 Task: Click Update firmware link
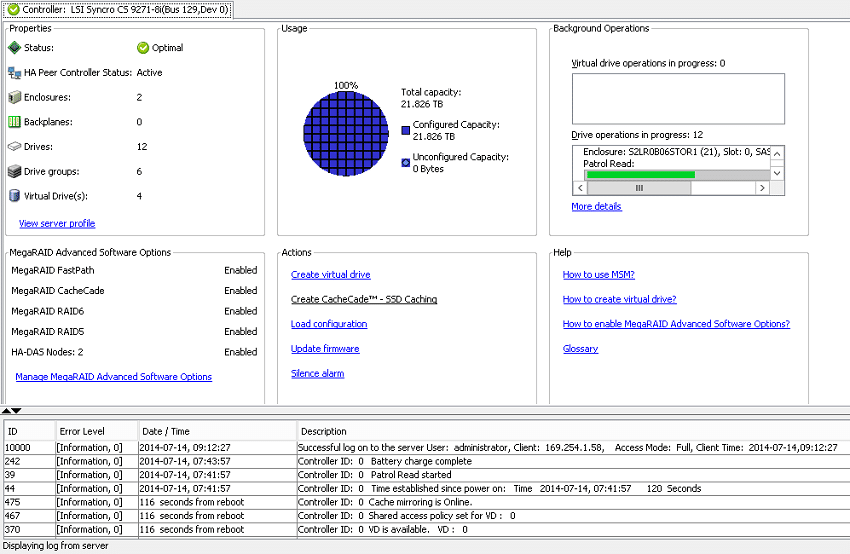pos(325,349)
